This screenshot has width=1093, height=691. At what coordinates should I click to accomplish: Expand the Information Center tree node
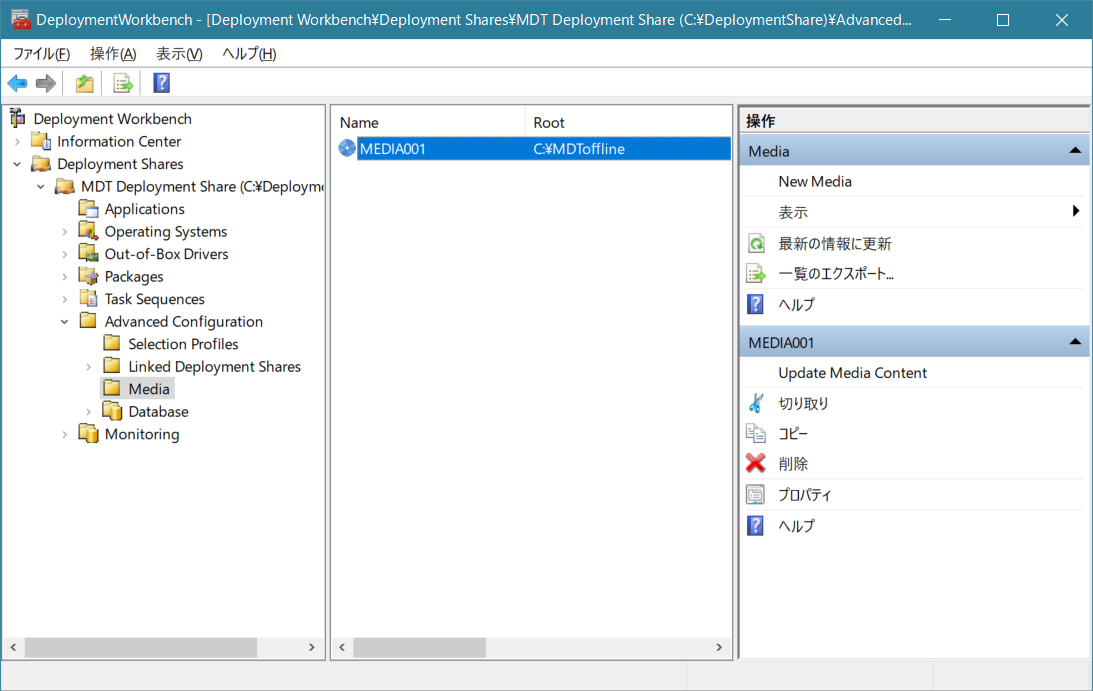[17, 142]
